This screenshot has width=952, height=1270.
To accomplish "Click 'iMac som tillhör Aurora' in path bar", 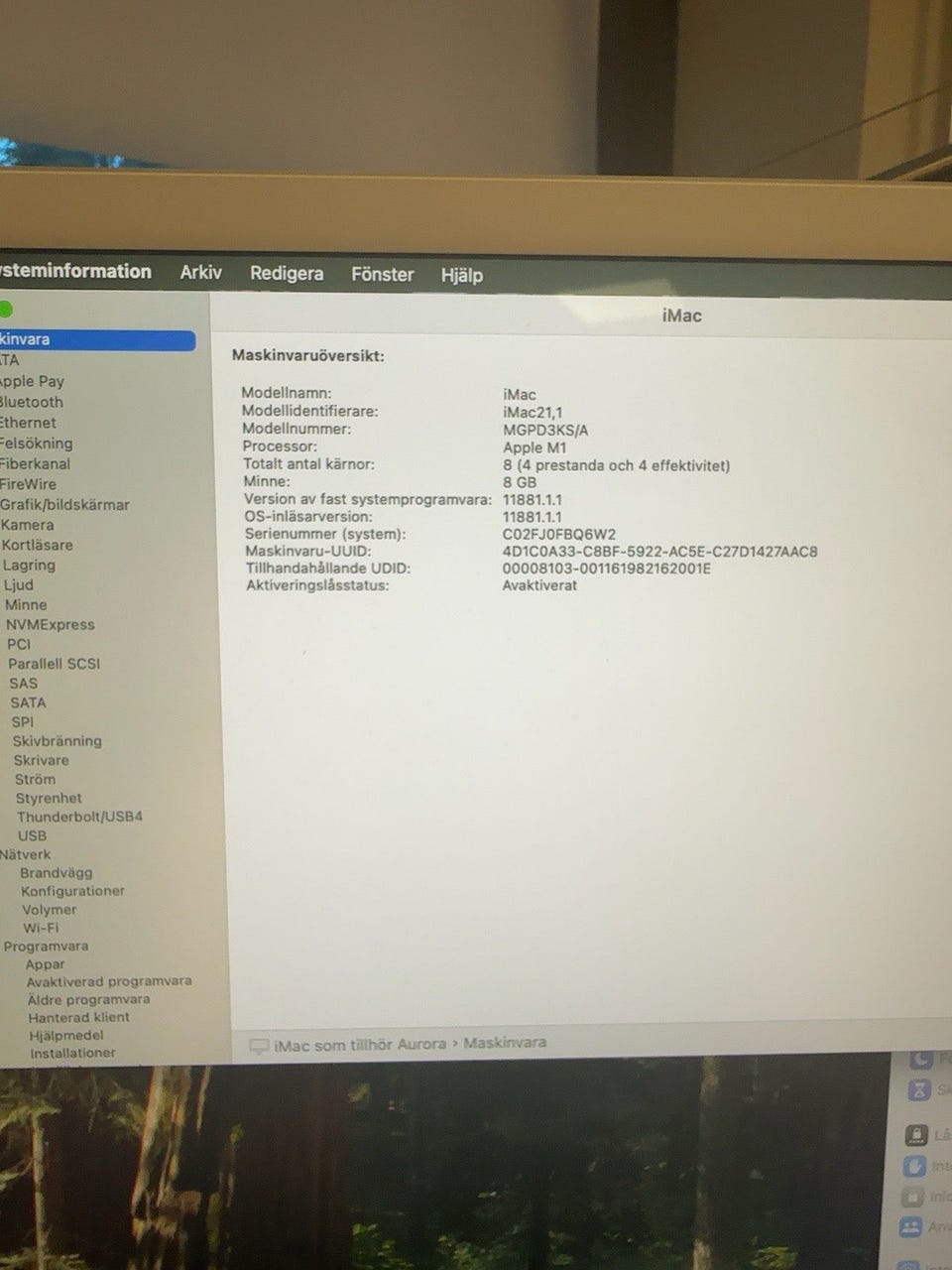I will click(360, 1044).
